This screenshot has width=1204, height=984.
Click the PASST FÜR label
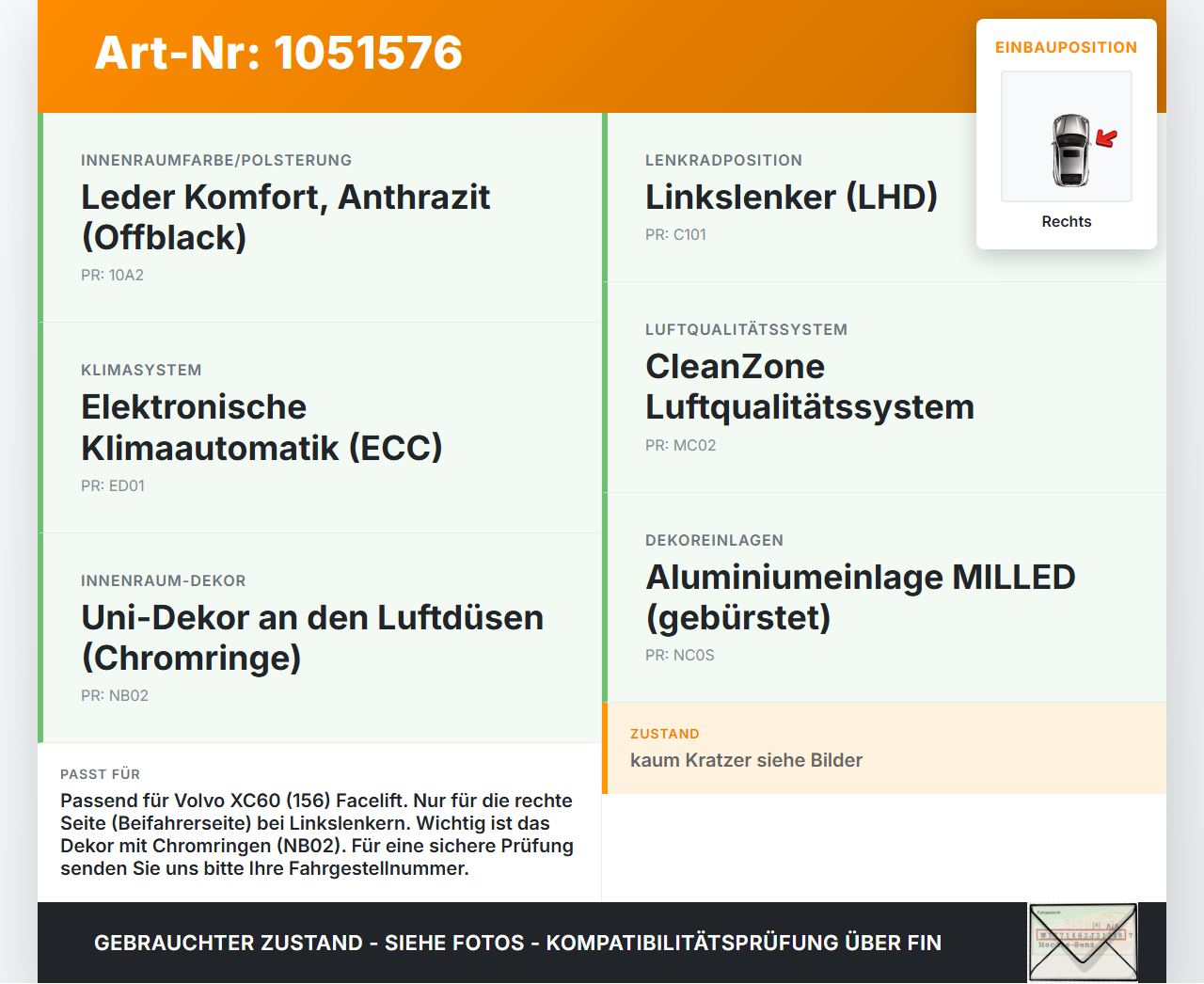pos(100,774)
